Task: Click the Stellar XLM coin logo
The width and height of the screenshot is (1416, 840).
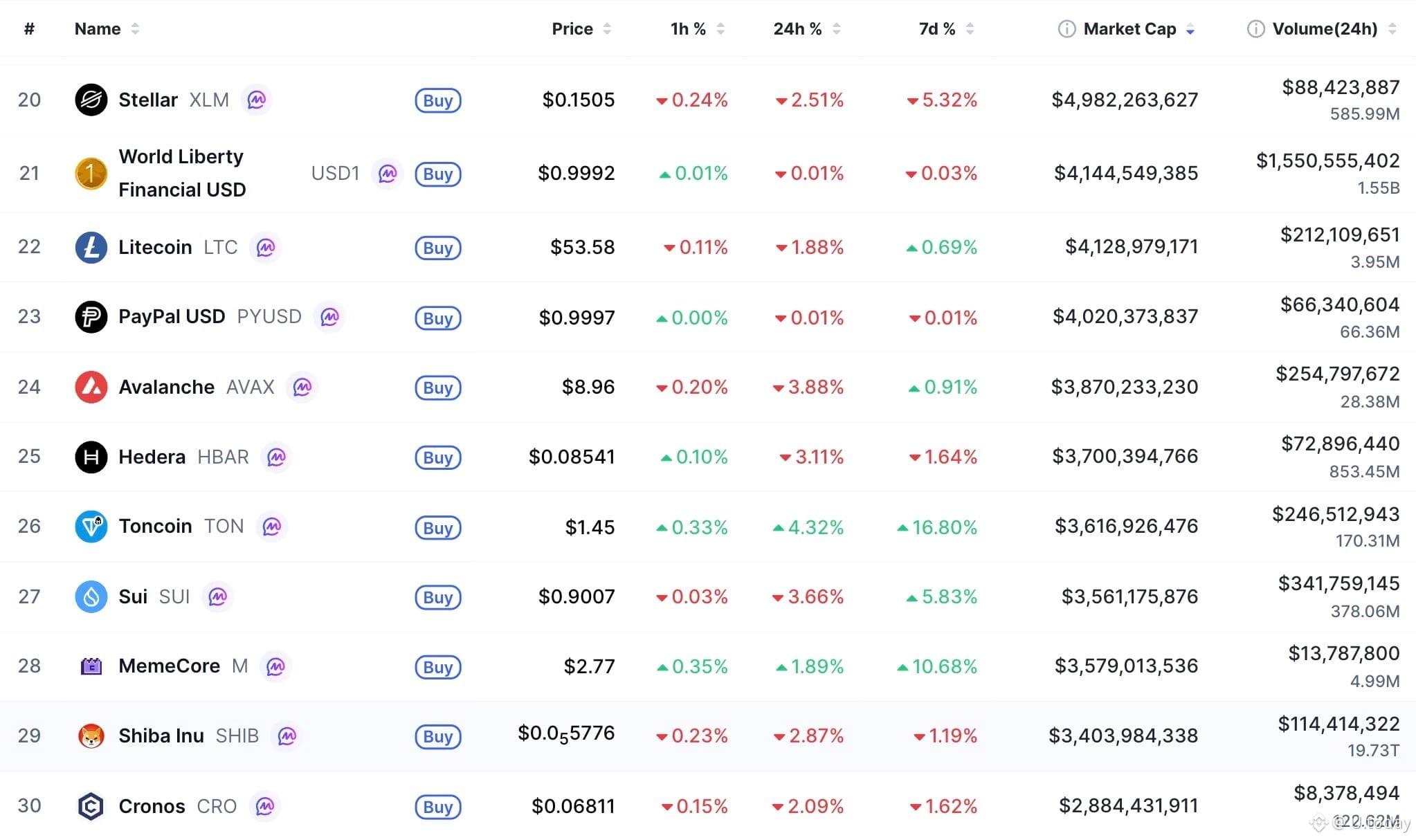Action: 92,100
